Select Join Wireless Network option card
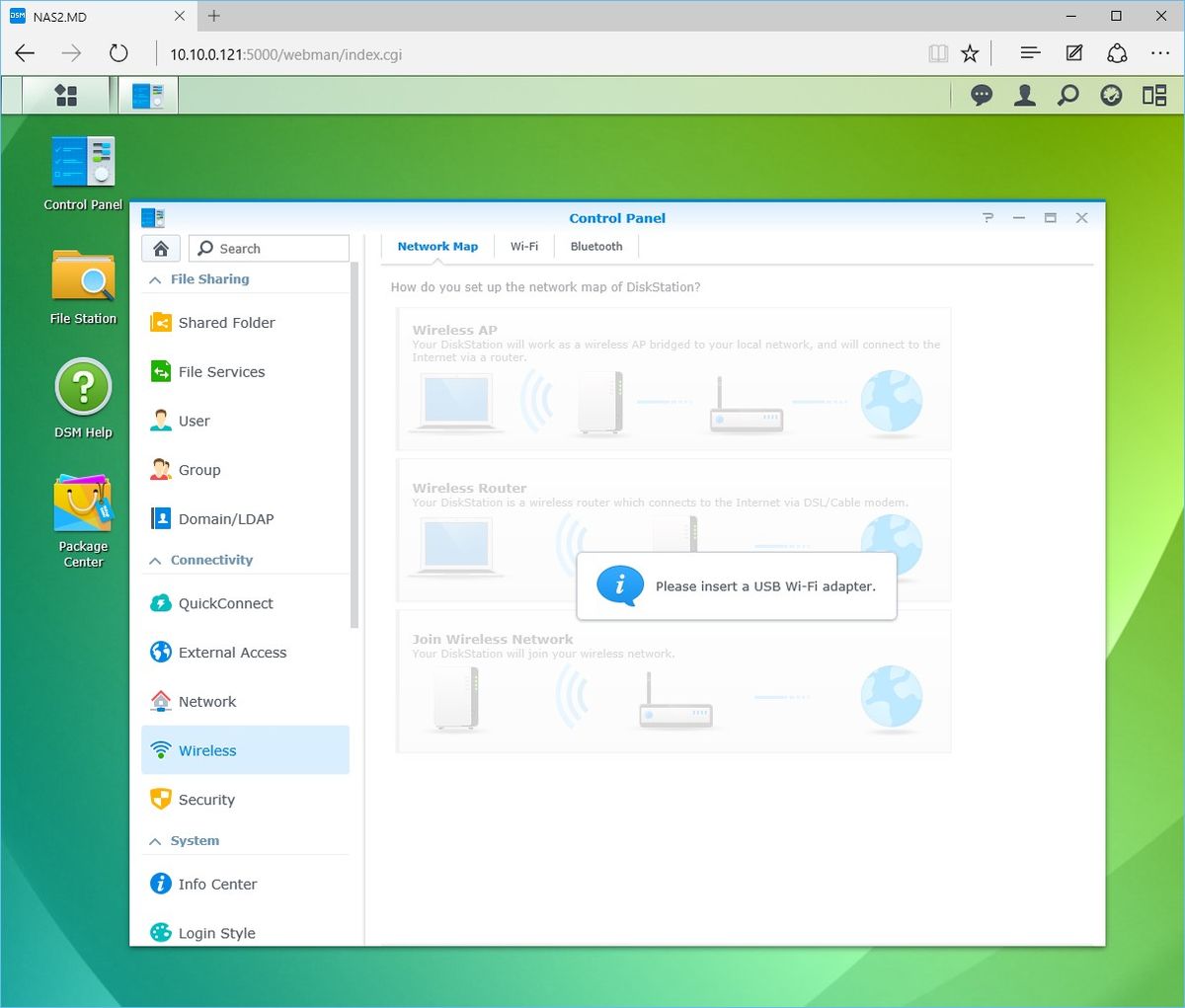 click(673, 681)
